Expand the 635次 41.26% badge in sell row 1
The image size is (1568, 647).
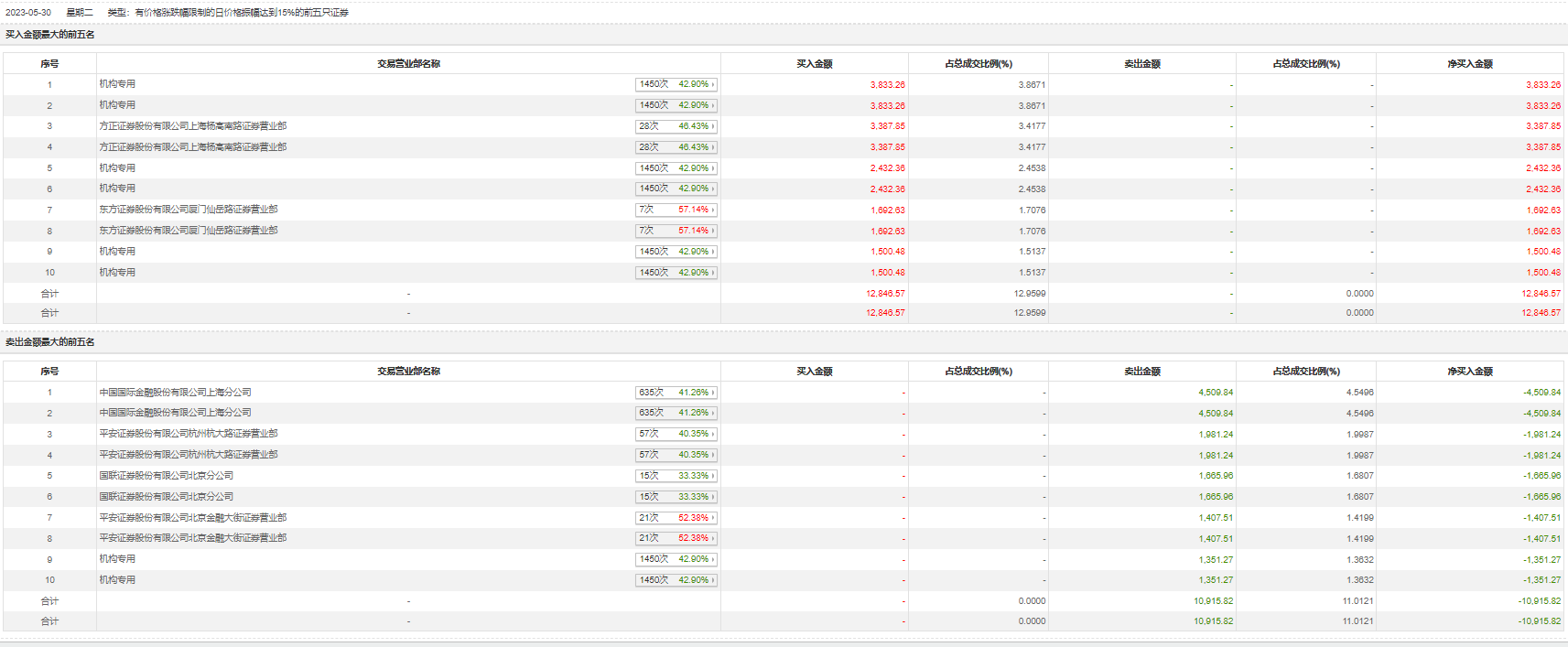tap(676, 393)
